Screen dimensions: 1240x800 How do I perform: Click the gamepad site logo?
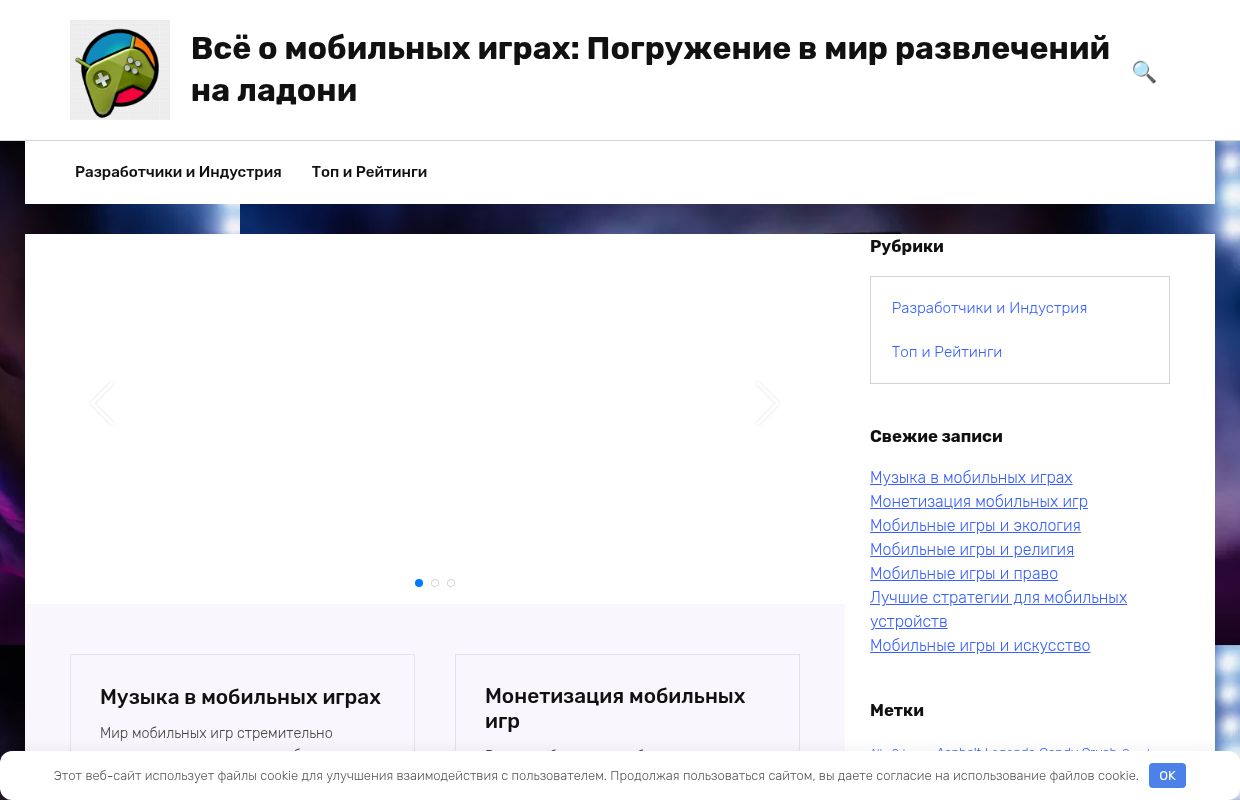120,69
